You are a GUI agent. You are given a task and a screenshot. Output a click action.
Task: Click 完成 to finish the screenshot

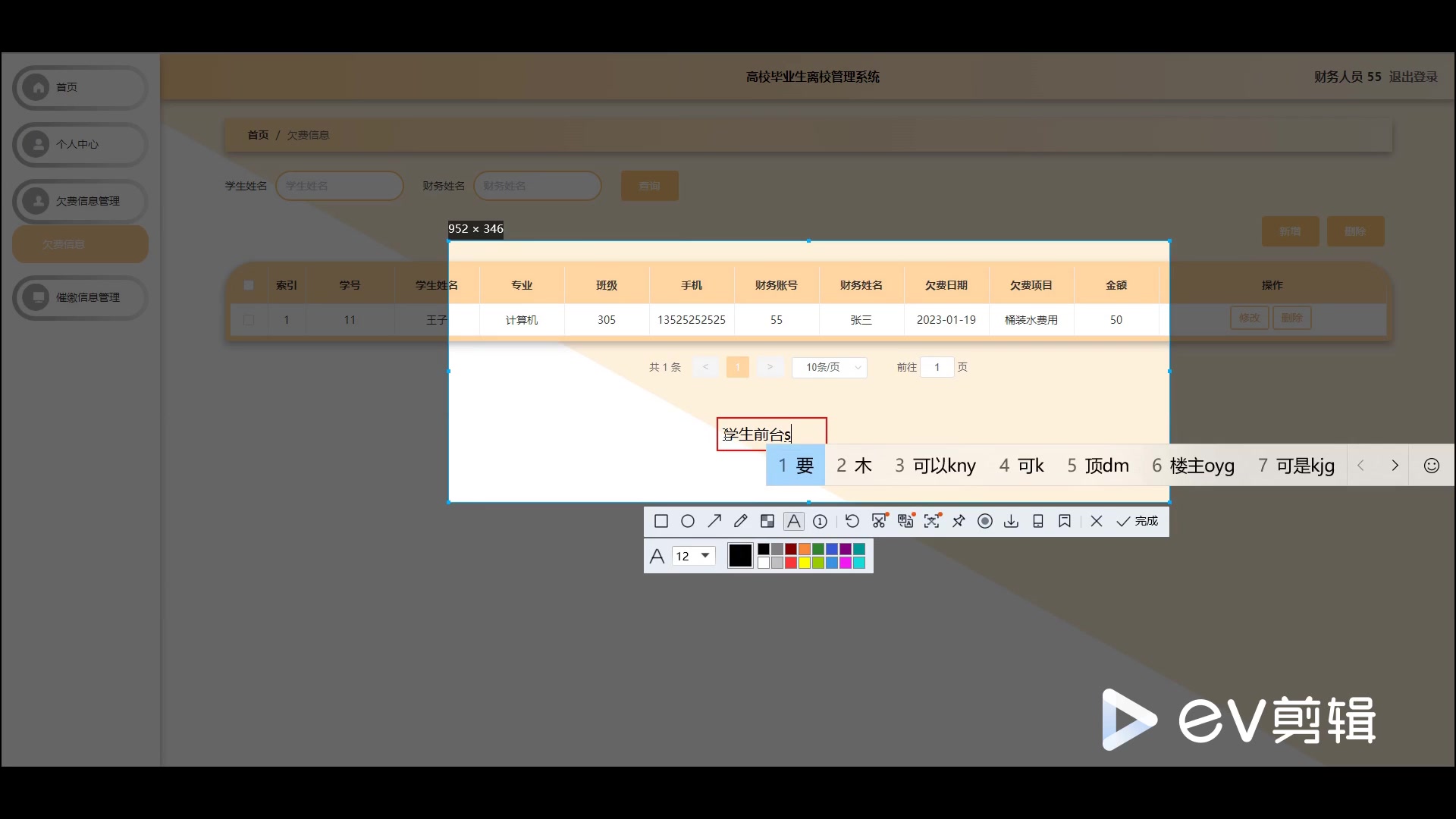coord(1137,521)
